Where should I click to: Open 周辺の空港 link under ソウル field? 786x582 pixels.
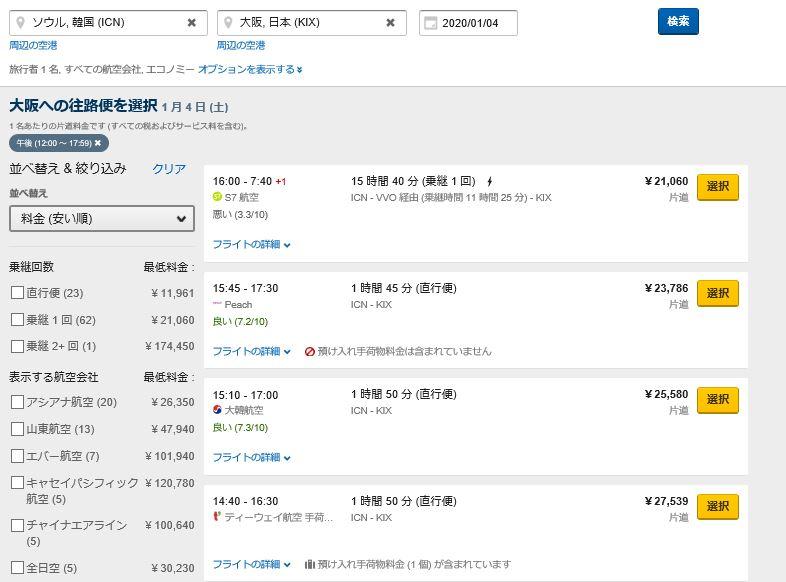point(33,45)
